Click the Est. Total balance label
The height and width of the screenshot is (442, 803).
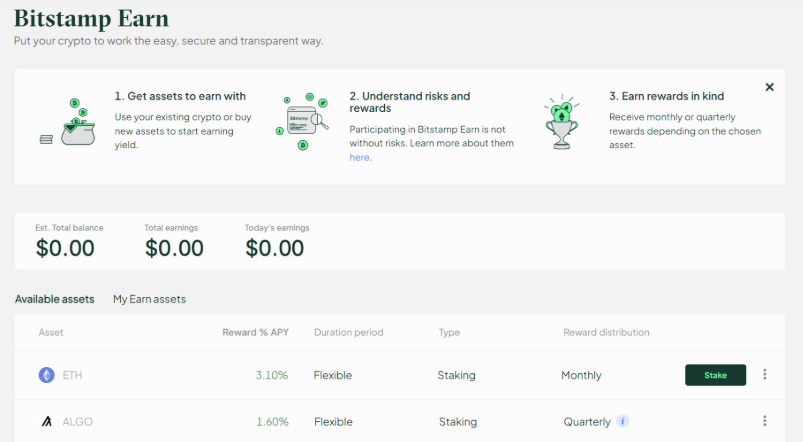click(69, 228)
